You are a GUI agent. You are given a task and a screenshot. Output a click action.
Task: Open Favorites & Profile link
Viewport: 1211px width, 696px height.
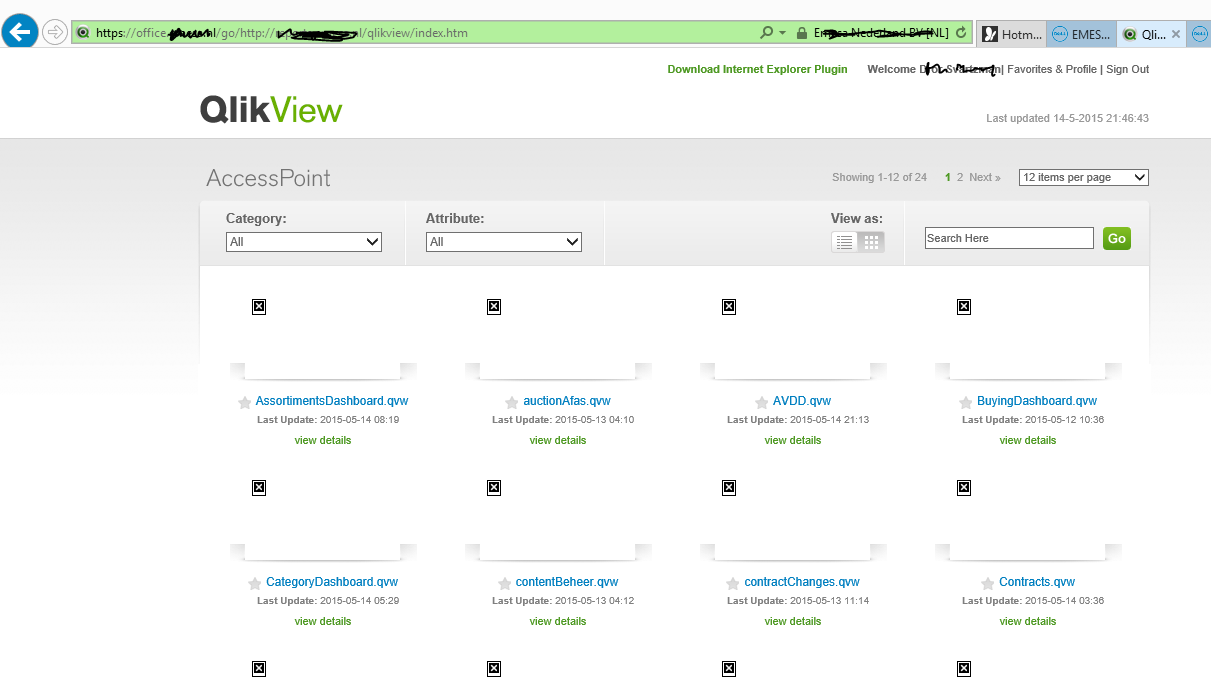1052,70
